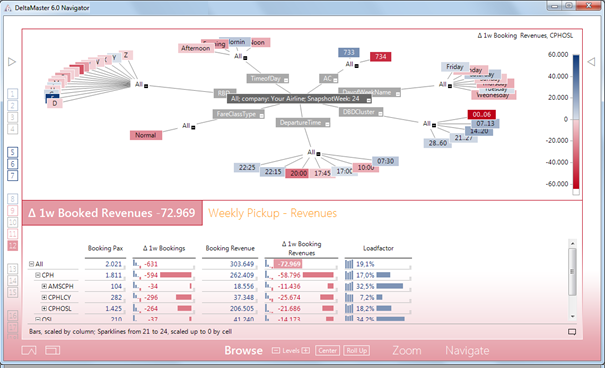The image size is (605, 368).
Task: Select the Friday weekday node
Action: point(455,67)
